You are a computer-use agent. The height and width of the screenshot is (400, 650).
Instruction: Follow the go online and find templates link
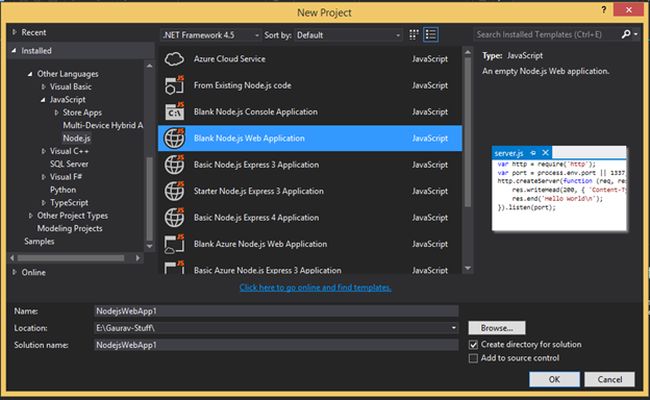click(315, 288)
